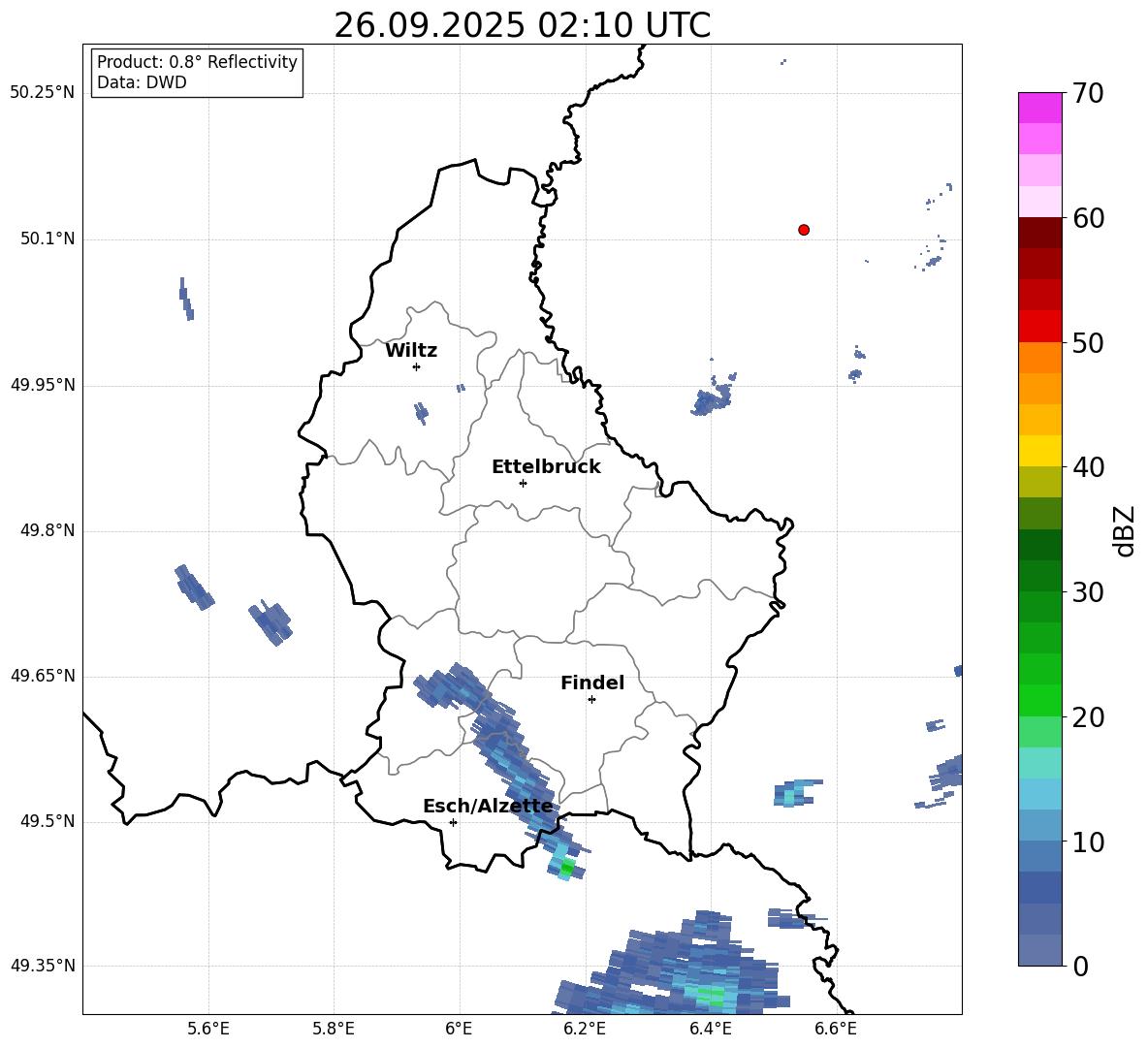Click the 49.8°N latitude label

coord(47,530)
